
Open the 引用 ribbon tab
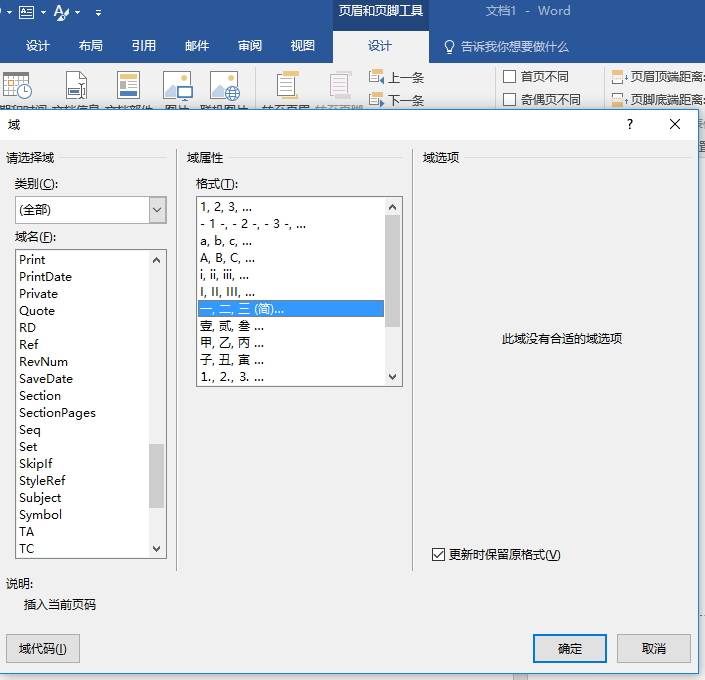tap(143, 46)
